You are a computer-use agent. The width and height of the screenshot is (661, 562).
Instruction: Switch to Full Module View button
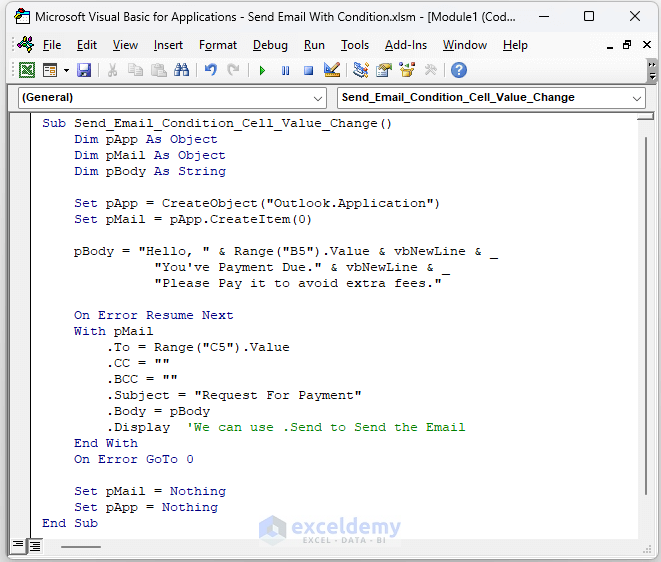pos(35,546)
